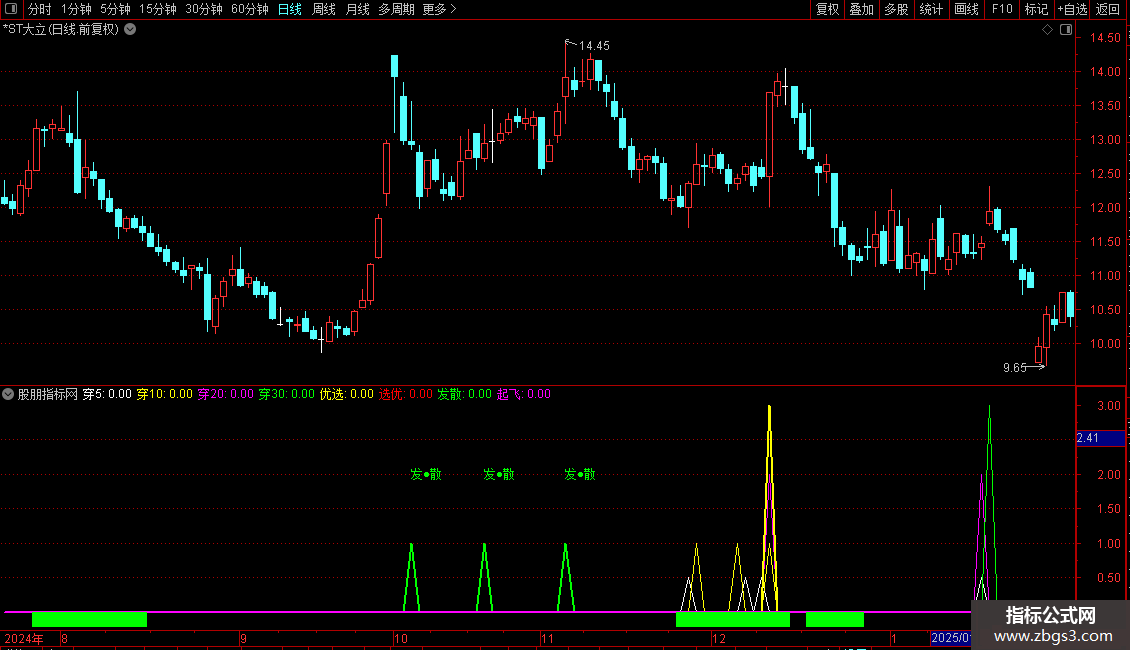Click the split-window icon in chart corner

pyautogui.click(x=1066, y=30)
